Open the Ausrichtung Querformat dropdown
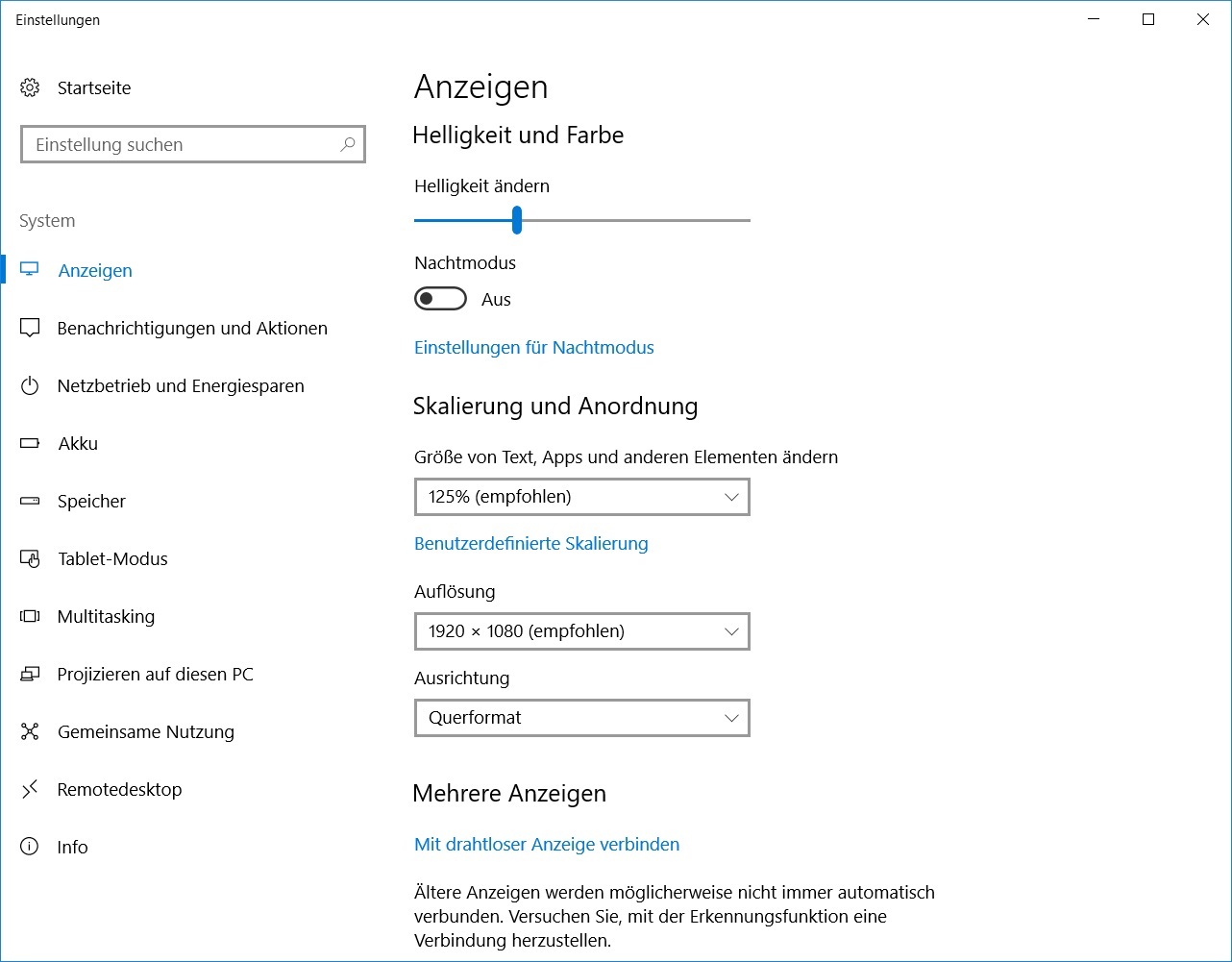Viewport: 1232px width, 962px height. pos(581,718)
